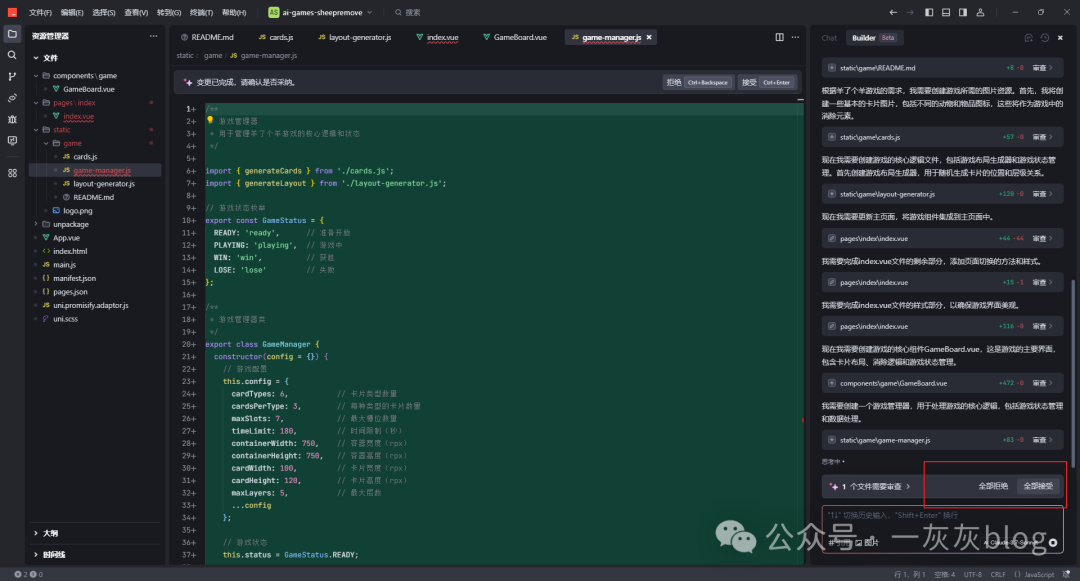Open the Run and Debug view icon

click(x=12, y=119)
